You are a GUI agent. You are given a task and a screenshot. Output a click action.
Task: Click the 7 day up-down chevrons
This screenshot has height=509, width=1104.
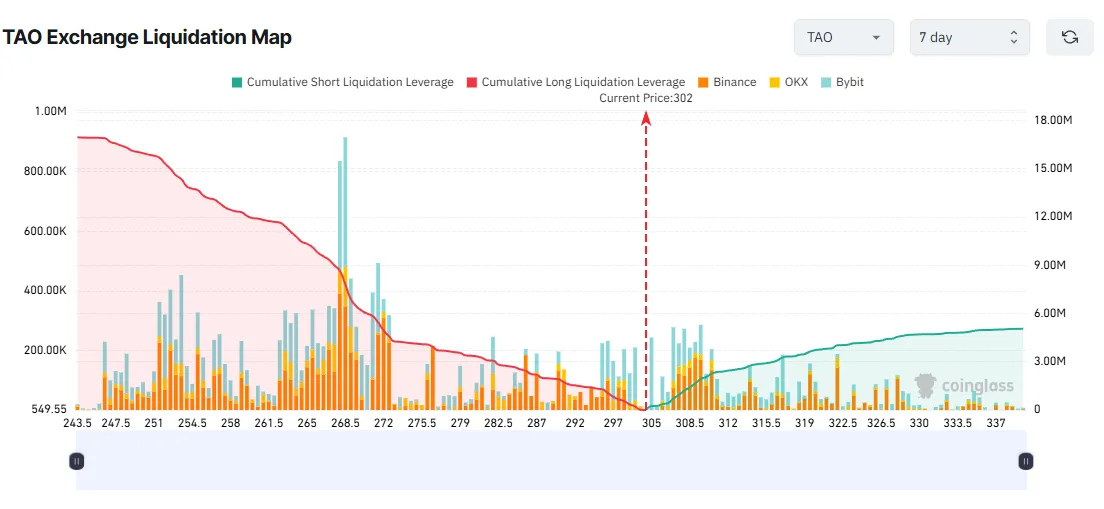pos(1014,37)
